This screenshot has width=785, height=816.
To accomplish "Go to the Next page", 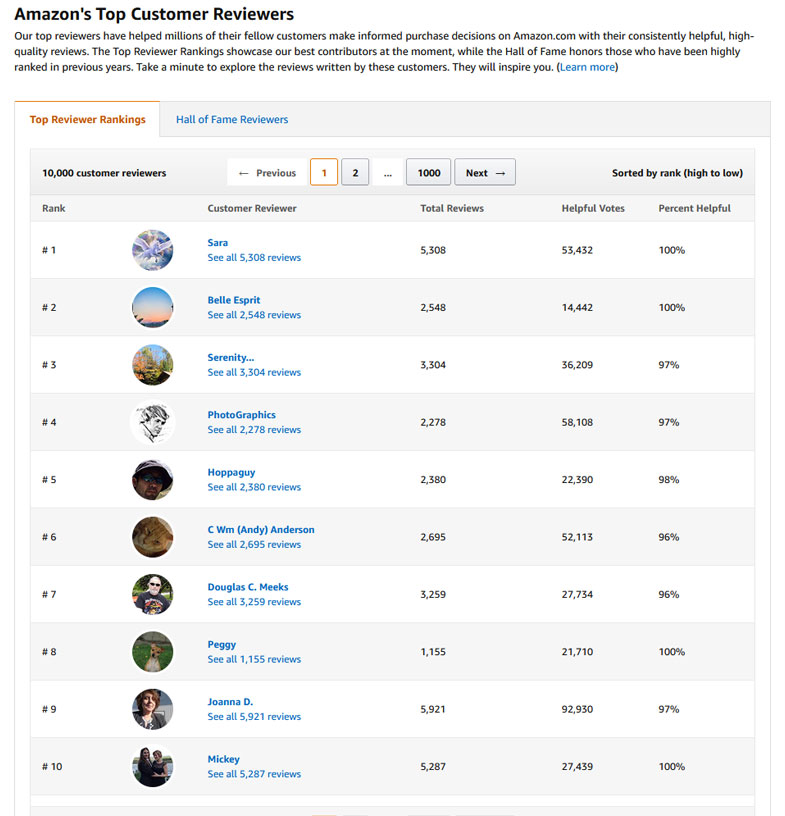I will (x=485, y=173).
